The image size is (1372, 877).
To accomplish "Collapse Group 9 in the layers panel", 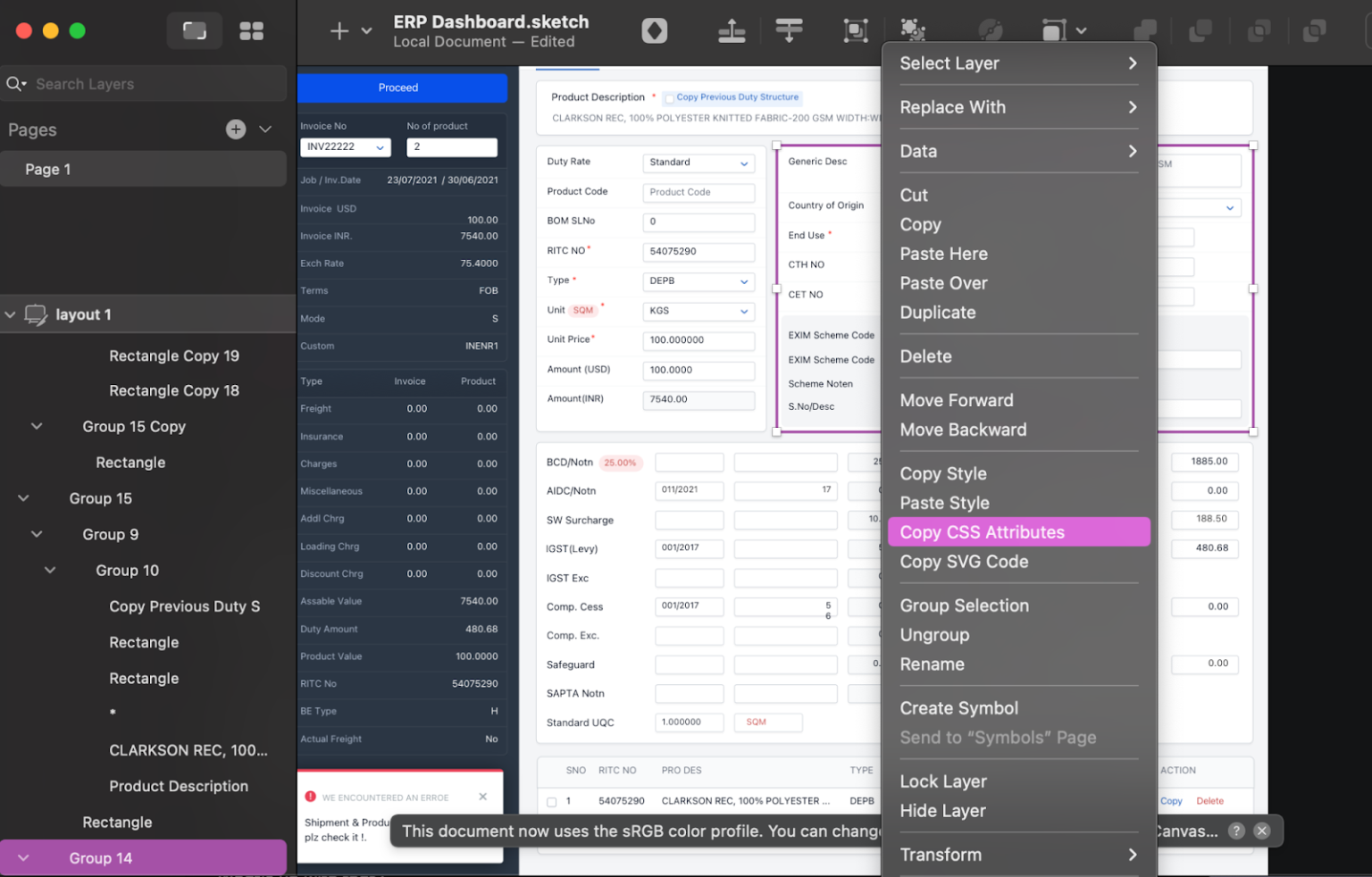I will click(x=36, y=533).
